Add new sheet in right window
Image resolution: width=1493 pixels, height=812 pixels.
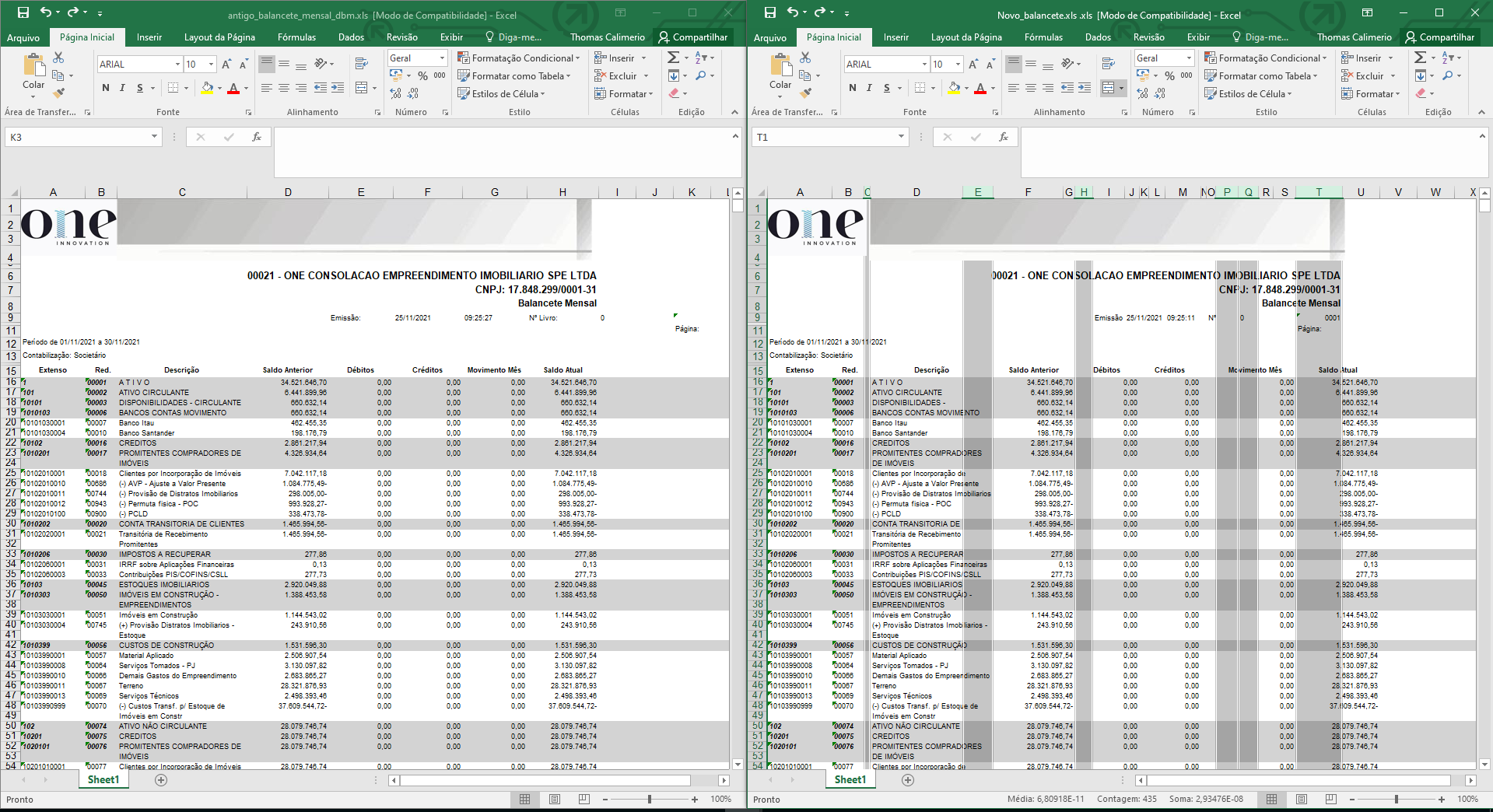(x=908, y=779)
